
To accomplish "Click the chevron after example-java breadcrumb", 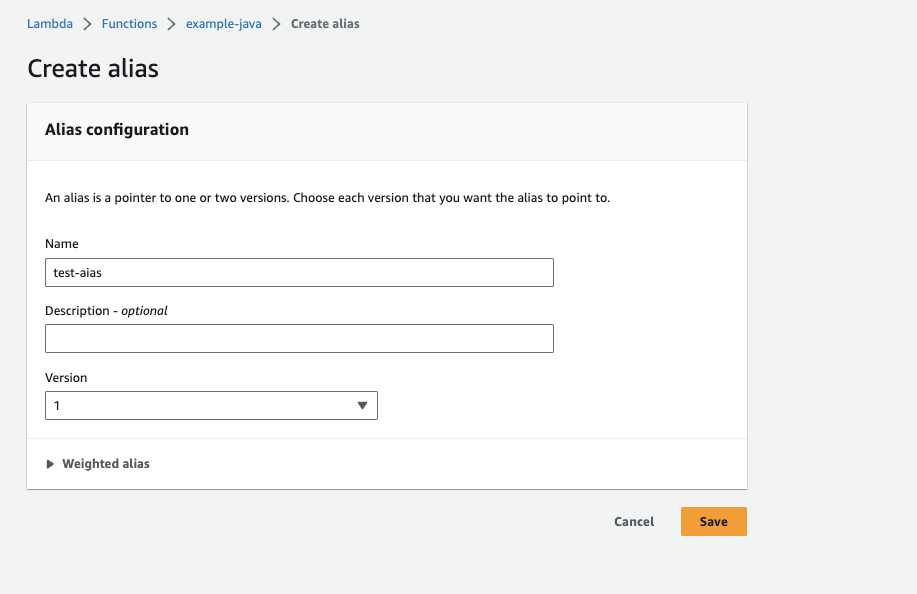I will [276, 24].
